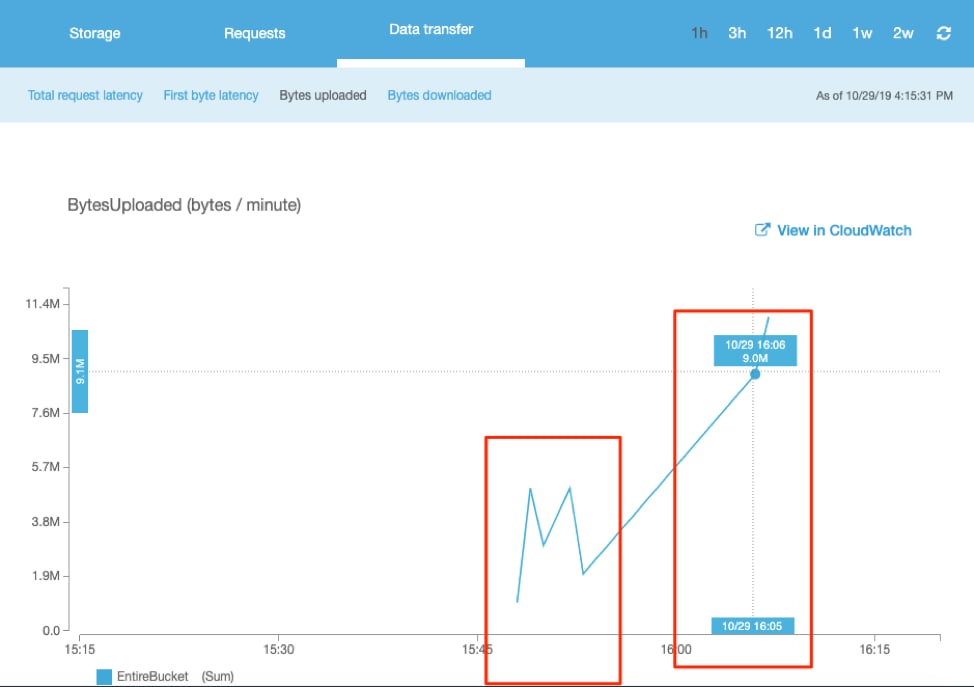The height and width of the screenshot is (687, 974).
Task: Set time range to 1h
Action: 699,33
